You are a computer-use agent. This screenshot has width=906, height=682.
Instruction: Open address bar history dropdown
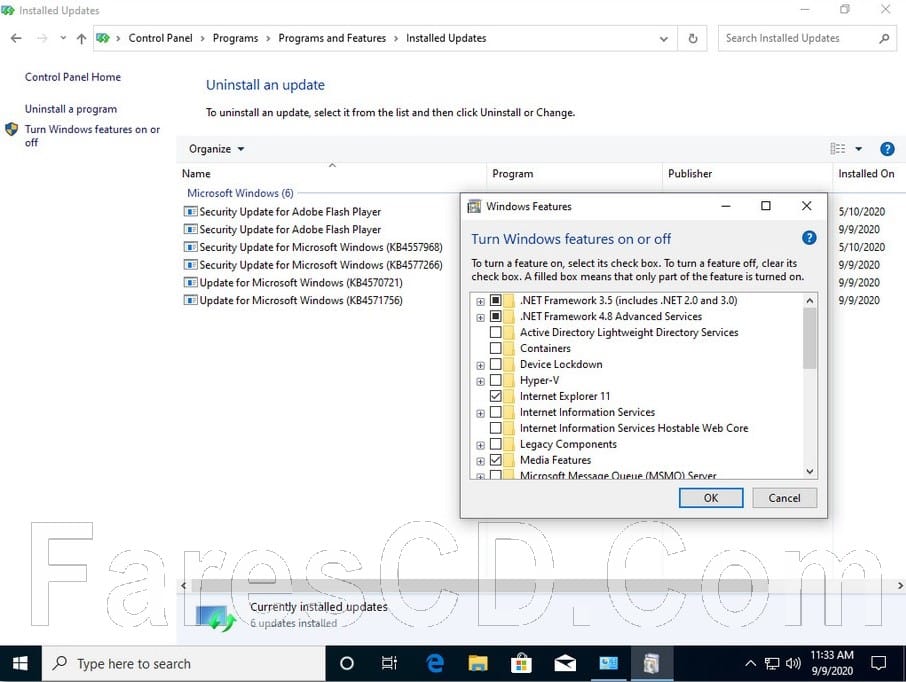coord(664,39)
